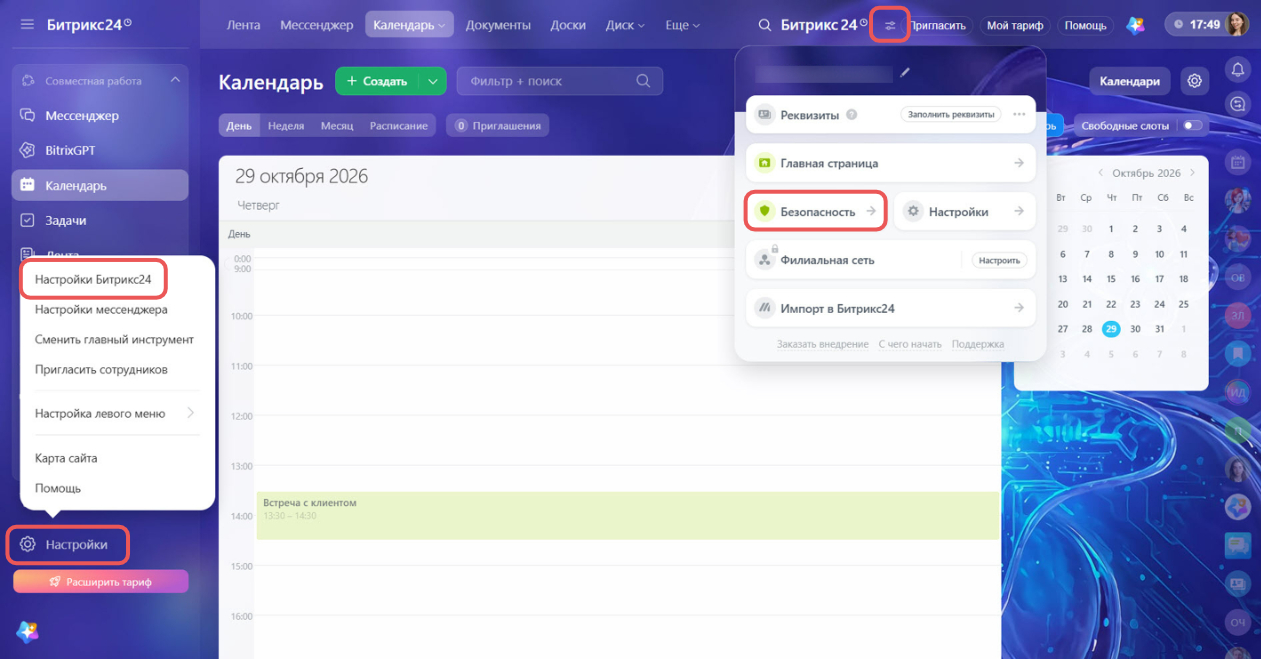Launch the colorful CoPilot star icon in top bar

point(1135,25)
